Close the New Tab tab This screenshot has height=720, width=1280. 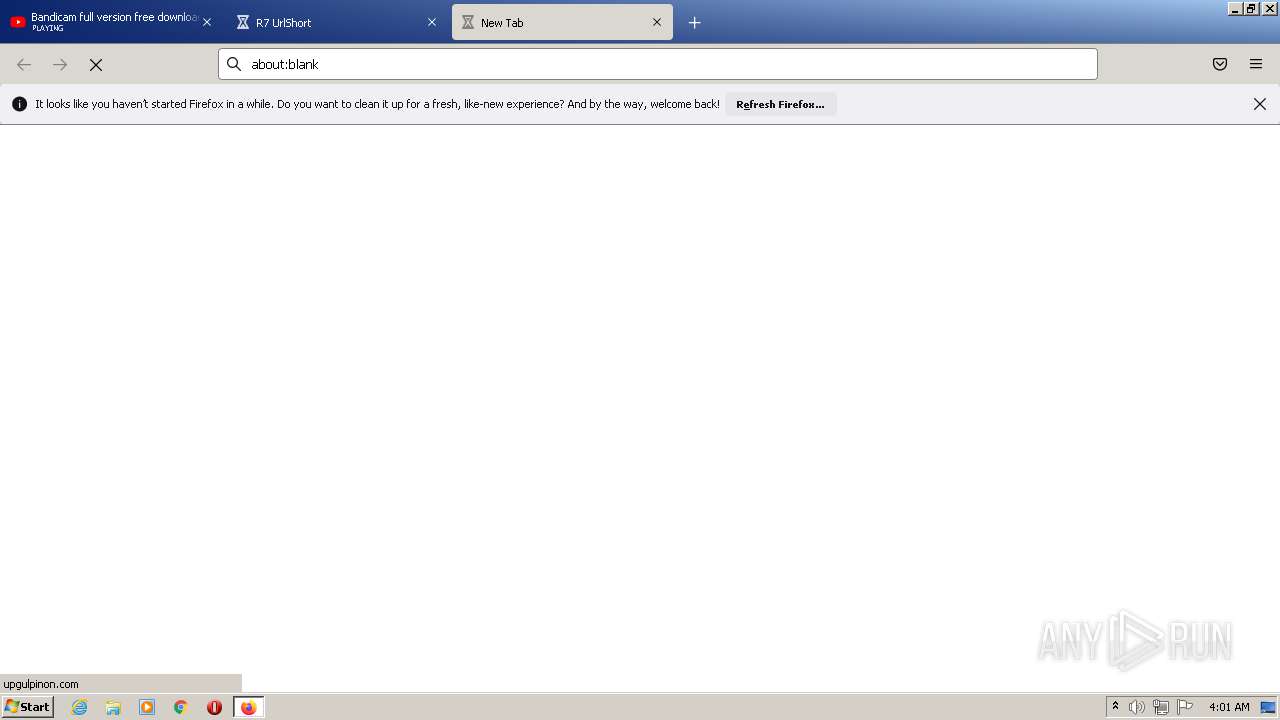[x=657, y=22]
